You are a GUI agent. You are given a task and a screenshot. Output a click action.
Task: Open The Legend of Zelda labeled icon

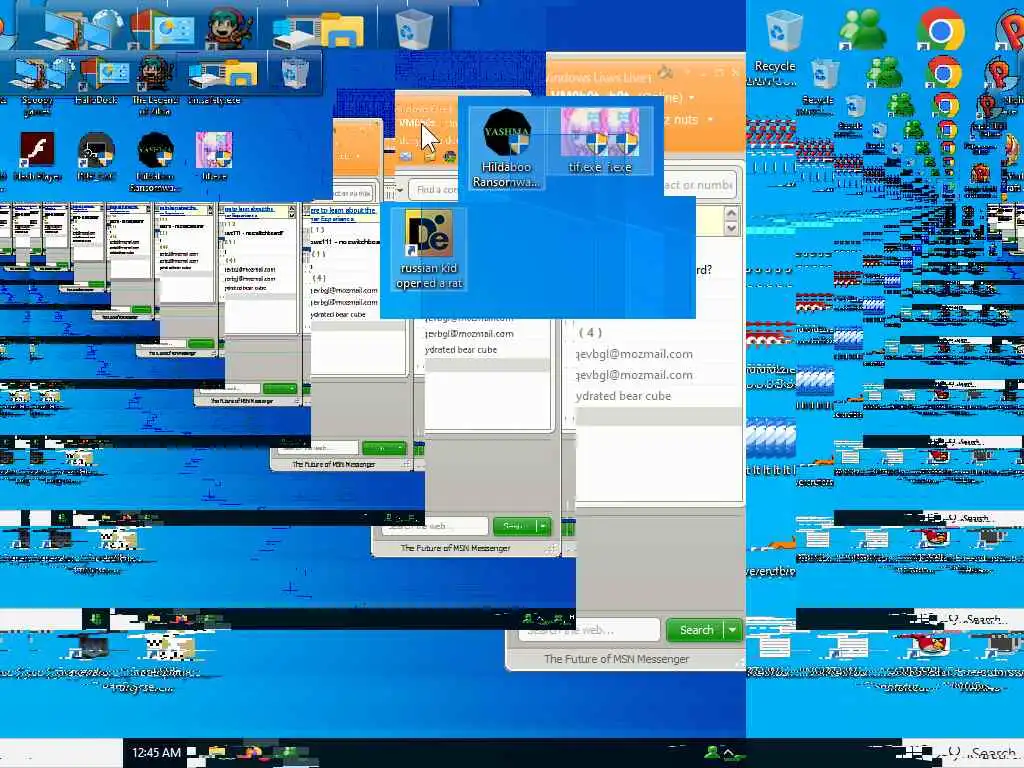click(155, 86)
